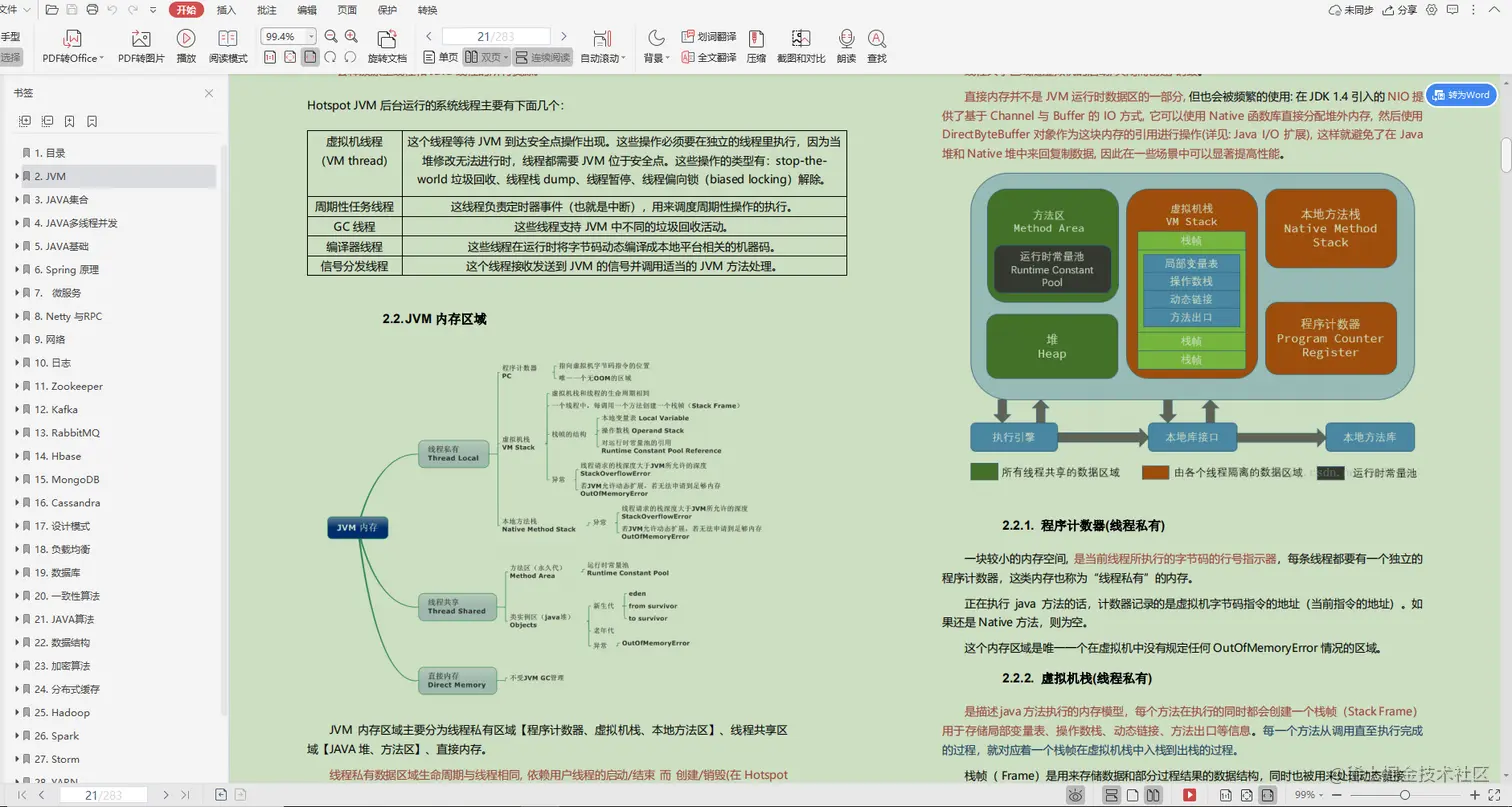Switch to the 批注 ribbon tab
This screenshot has width=1512, height=807.
tap(266, 10)
